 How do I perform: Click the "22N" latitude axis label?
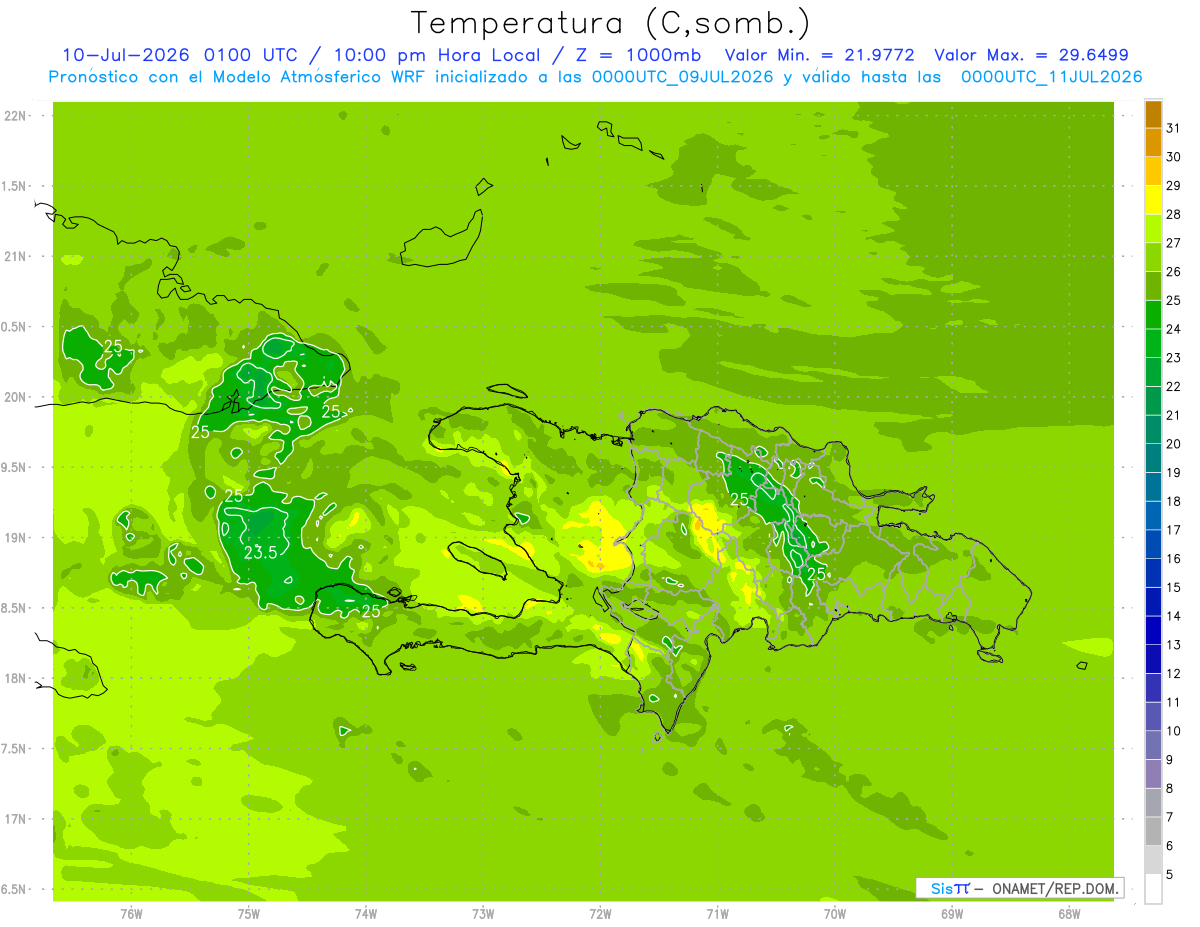click(x=17, y=116)
